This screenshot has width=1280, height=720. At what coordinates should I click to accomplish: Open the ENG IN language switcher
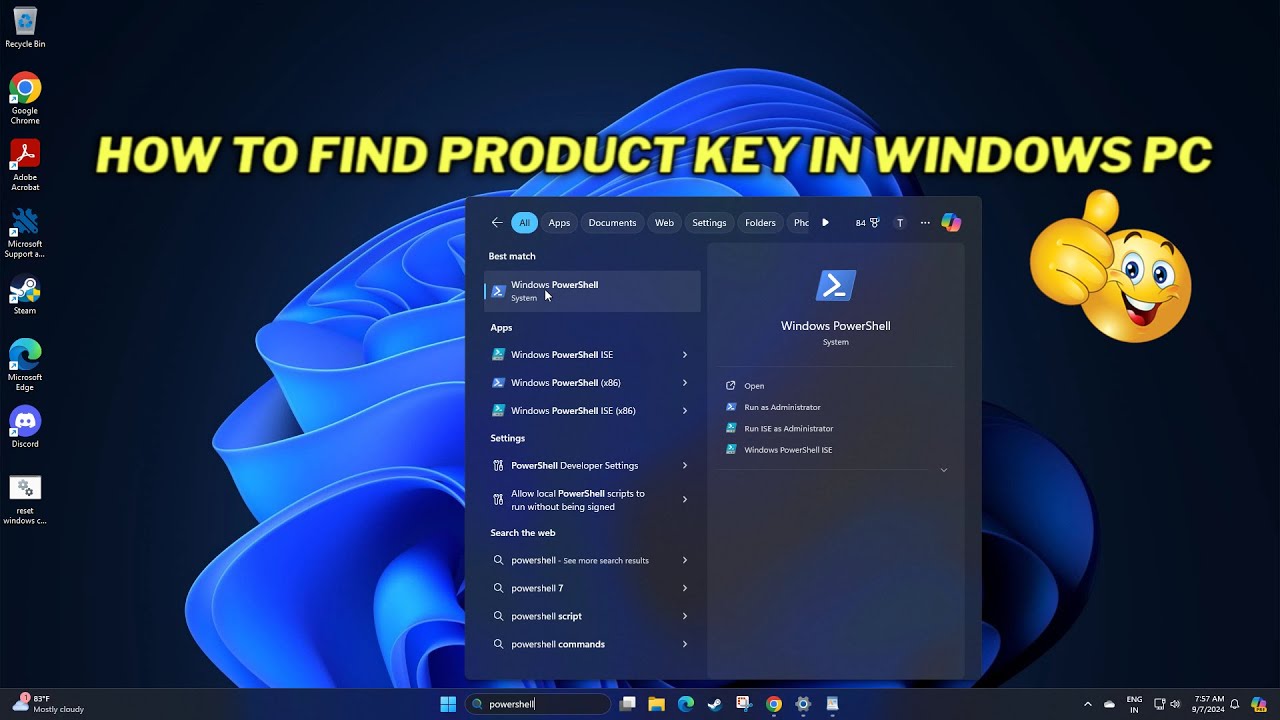(1134, 704)
